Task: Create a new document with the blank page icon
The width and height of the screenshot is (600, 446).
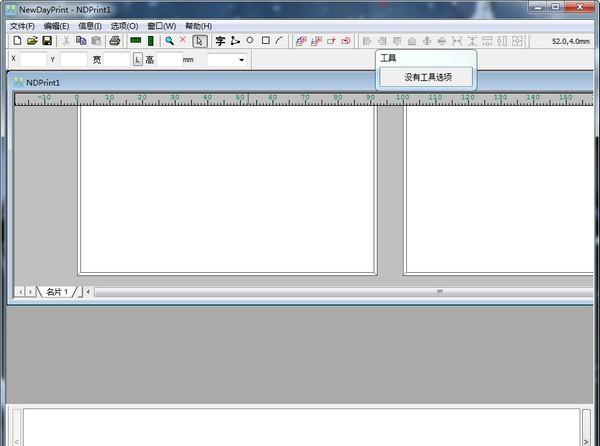Action: point(17,41)
